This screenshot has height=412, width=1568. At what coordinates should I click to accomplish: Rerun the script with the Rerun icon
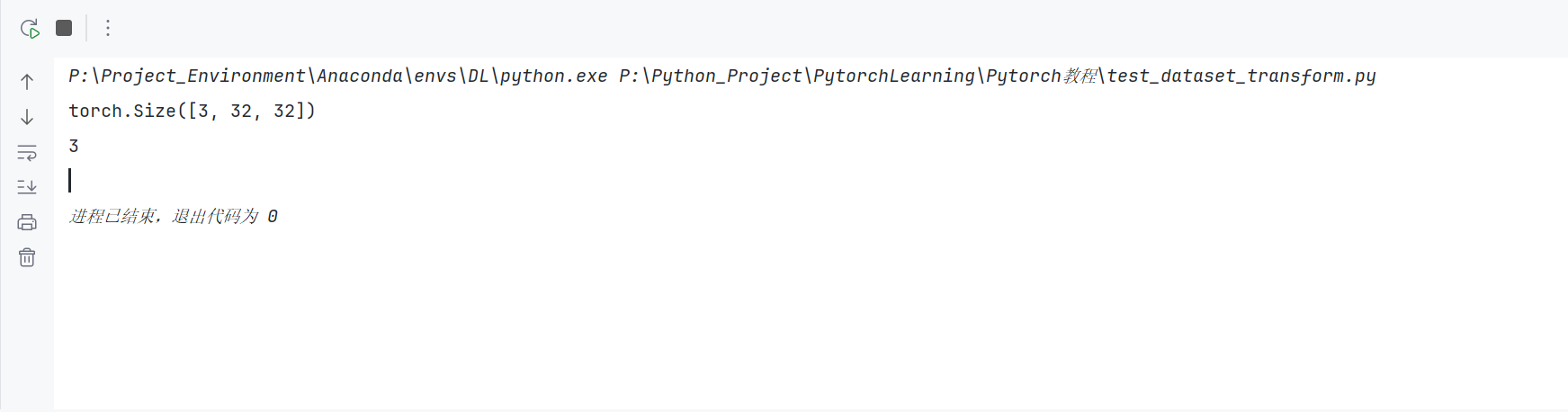tap(30, 28)
